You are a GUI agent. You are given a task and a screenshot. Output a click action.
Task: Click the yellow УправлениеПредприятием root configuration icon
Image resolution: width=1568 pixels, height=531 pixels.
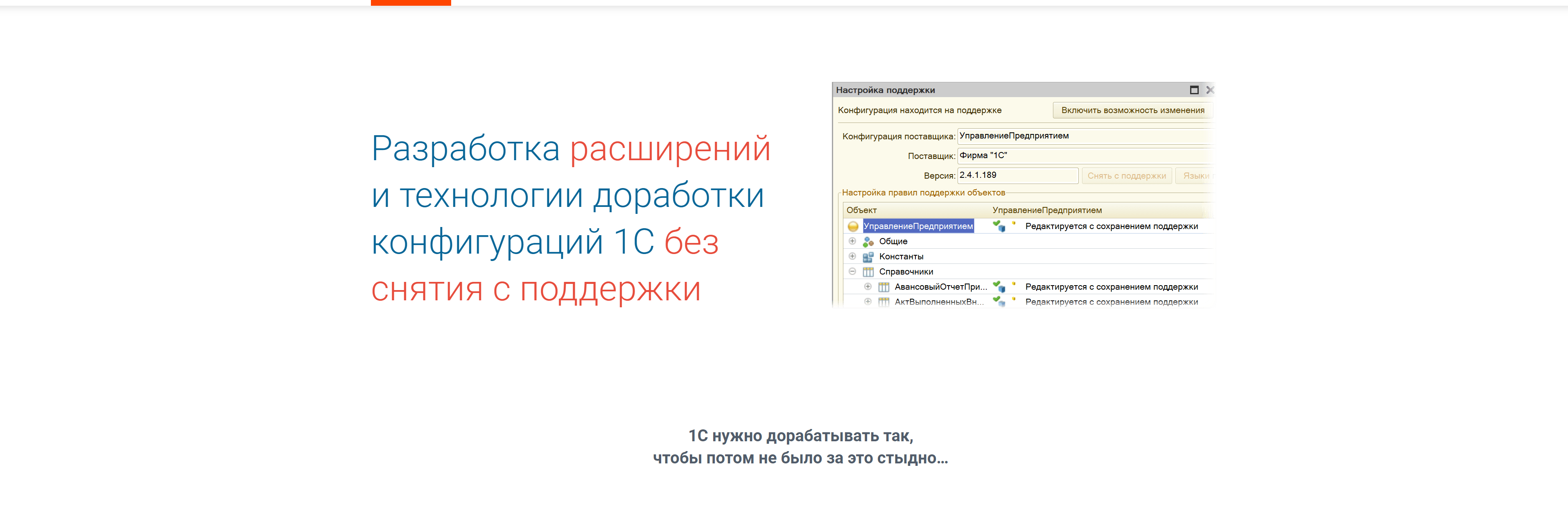853,227
